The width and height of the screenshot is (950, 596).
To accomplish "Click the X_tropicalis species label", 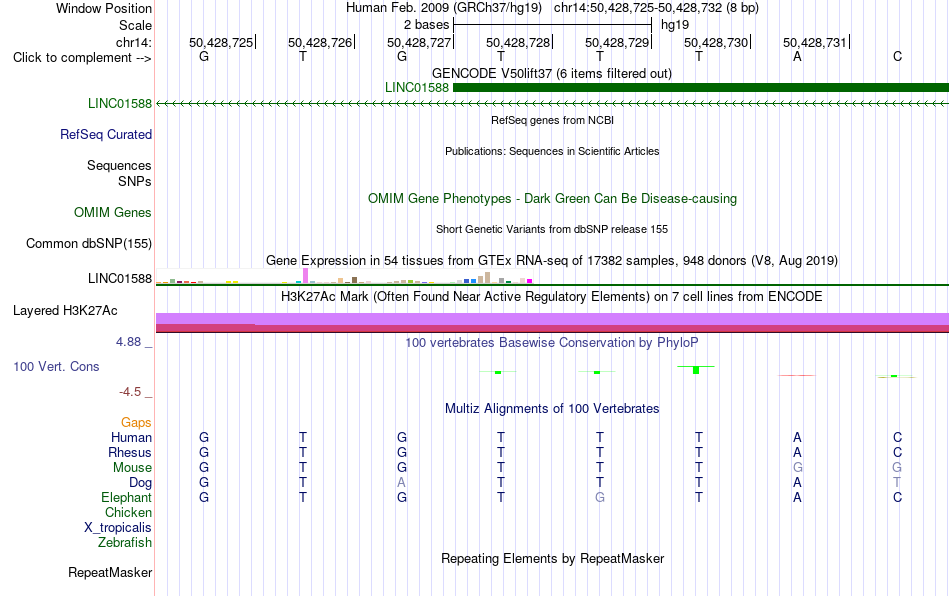I will (x=118, y=528).
